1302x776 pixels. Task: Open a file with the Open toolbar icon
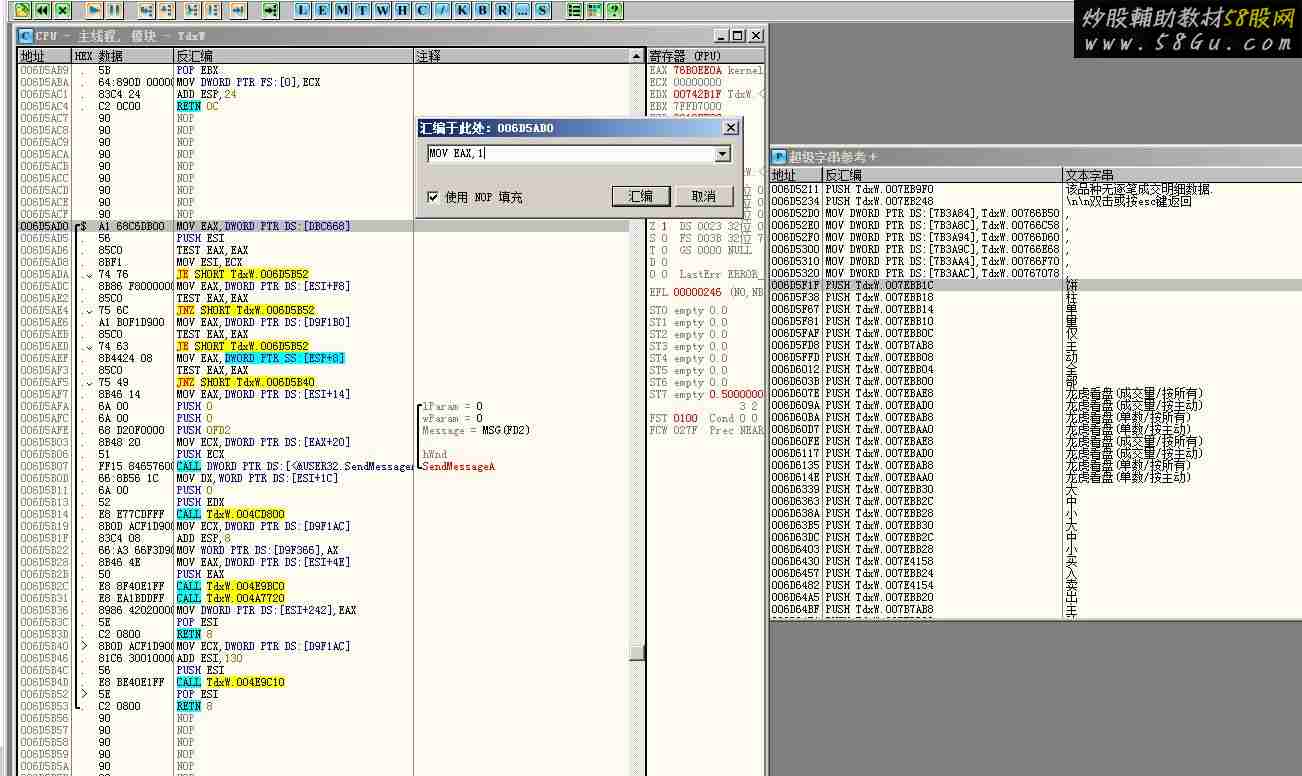click(x=21, y=10)
